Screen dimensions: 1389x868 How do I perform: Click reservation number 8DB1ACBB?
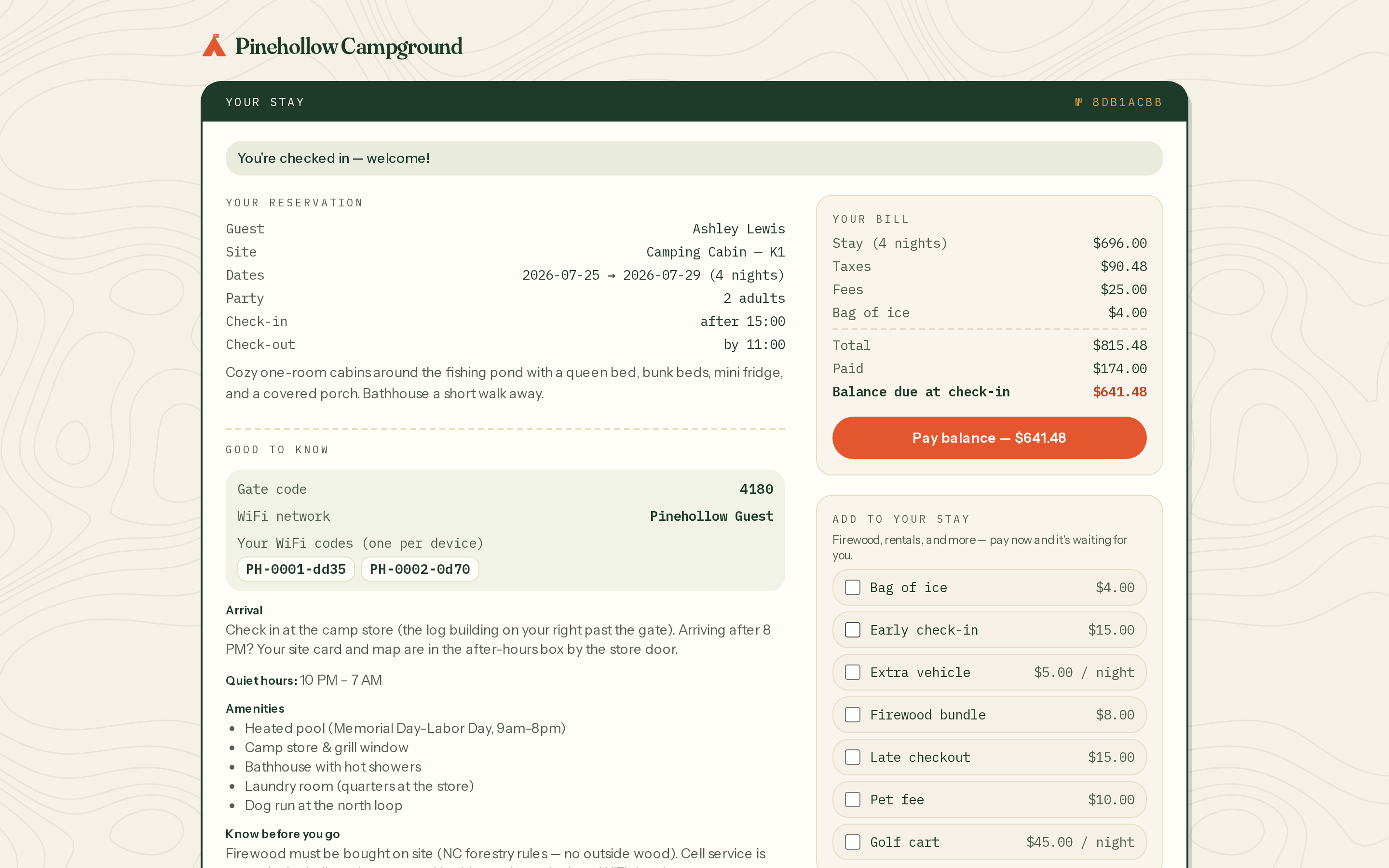(1118, 102)
